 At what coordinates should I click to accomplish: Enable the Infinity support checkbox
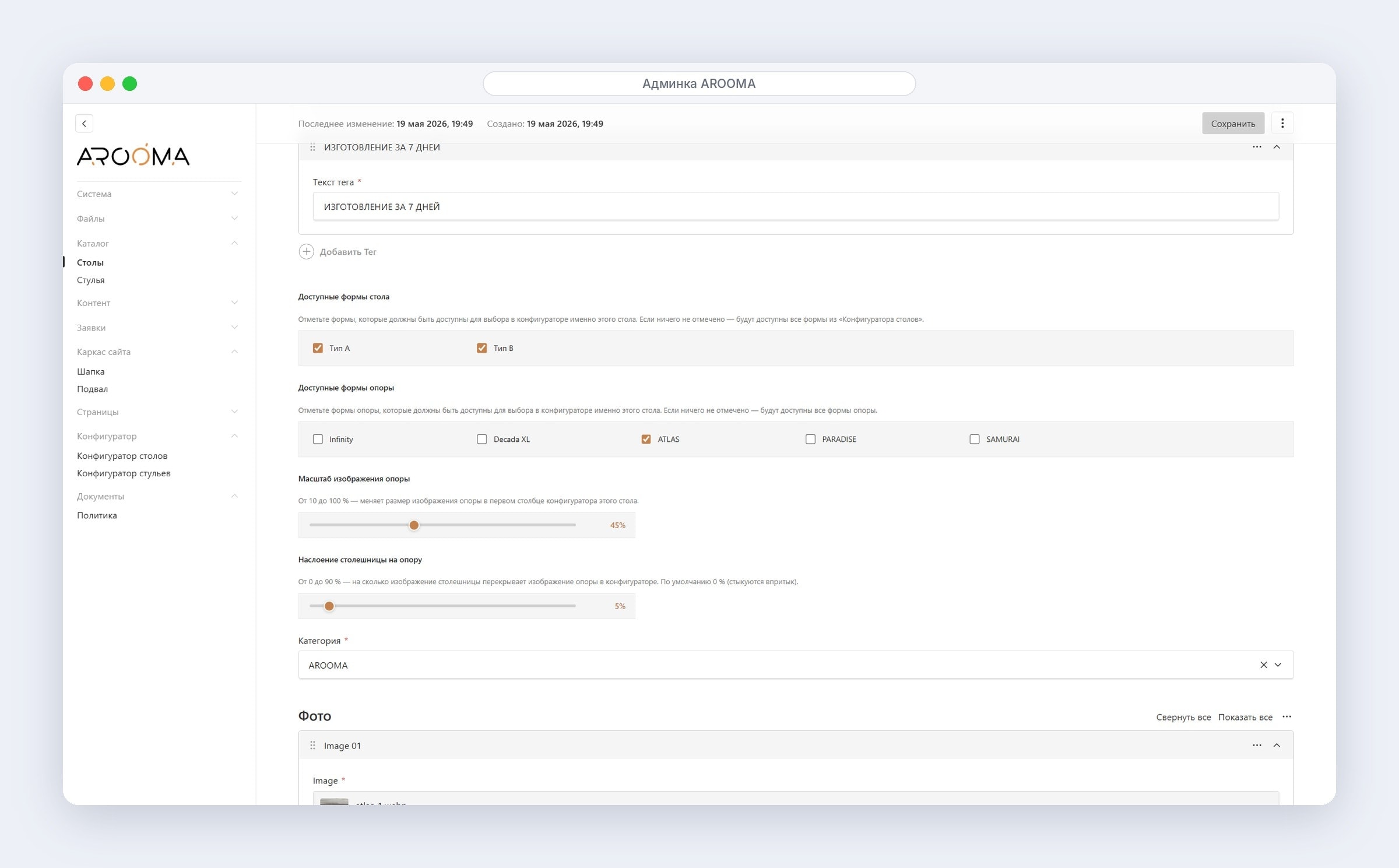(318, 439)
